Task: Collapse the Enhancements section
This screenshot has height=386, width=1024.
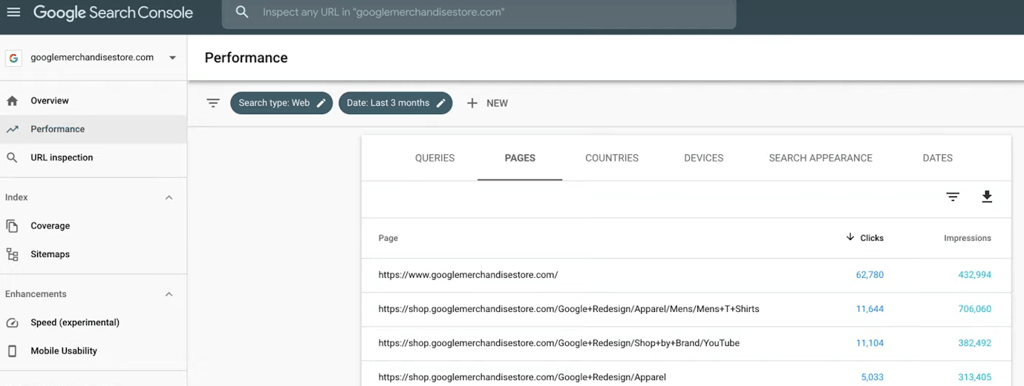Action: (169, 294)
